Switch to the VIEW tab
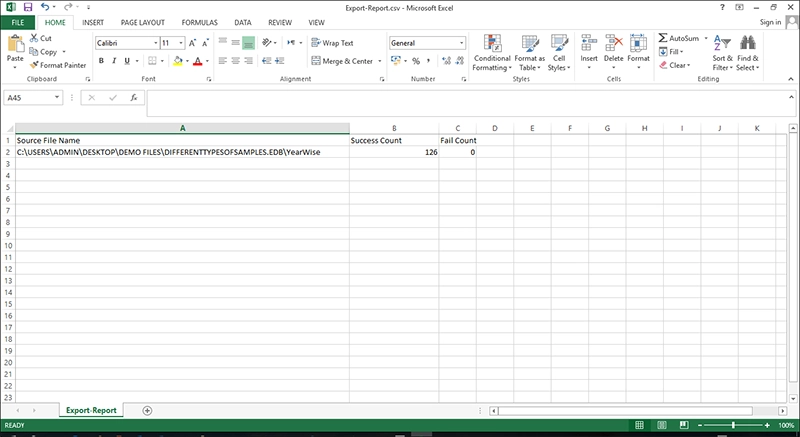800x437 pixels. (x=316, y=22)
